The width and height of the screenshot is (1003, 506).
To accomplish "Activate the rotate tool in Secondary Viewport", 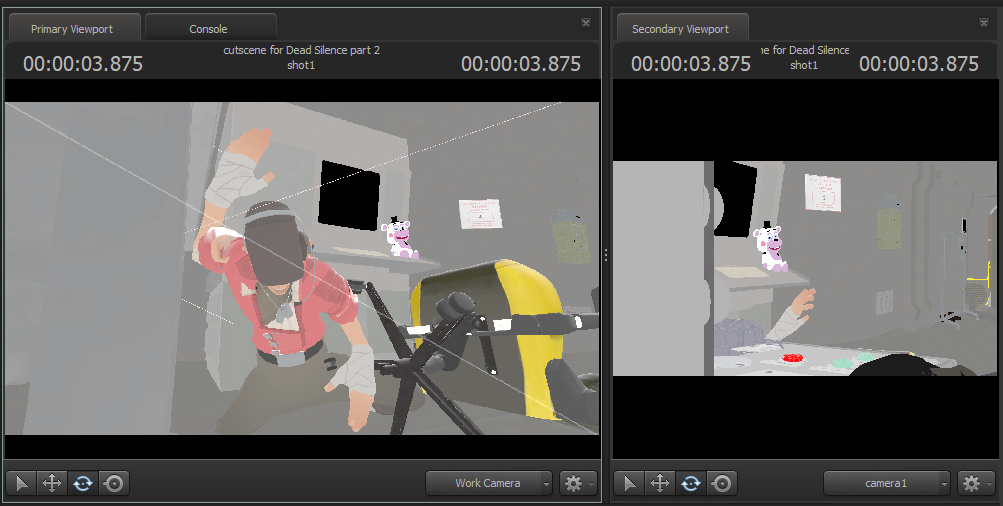I will [691, 484].
